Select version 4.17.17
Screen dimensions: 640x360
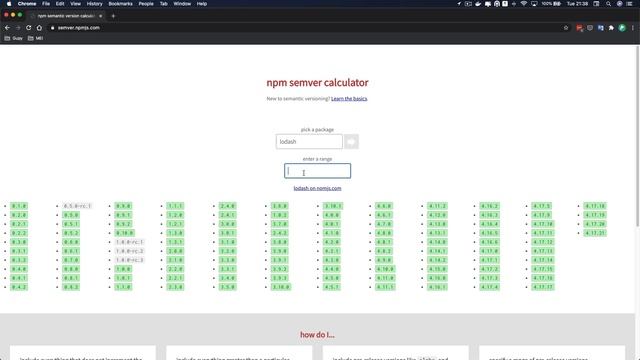click(543, 287)
